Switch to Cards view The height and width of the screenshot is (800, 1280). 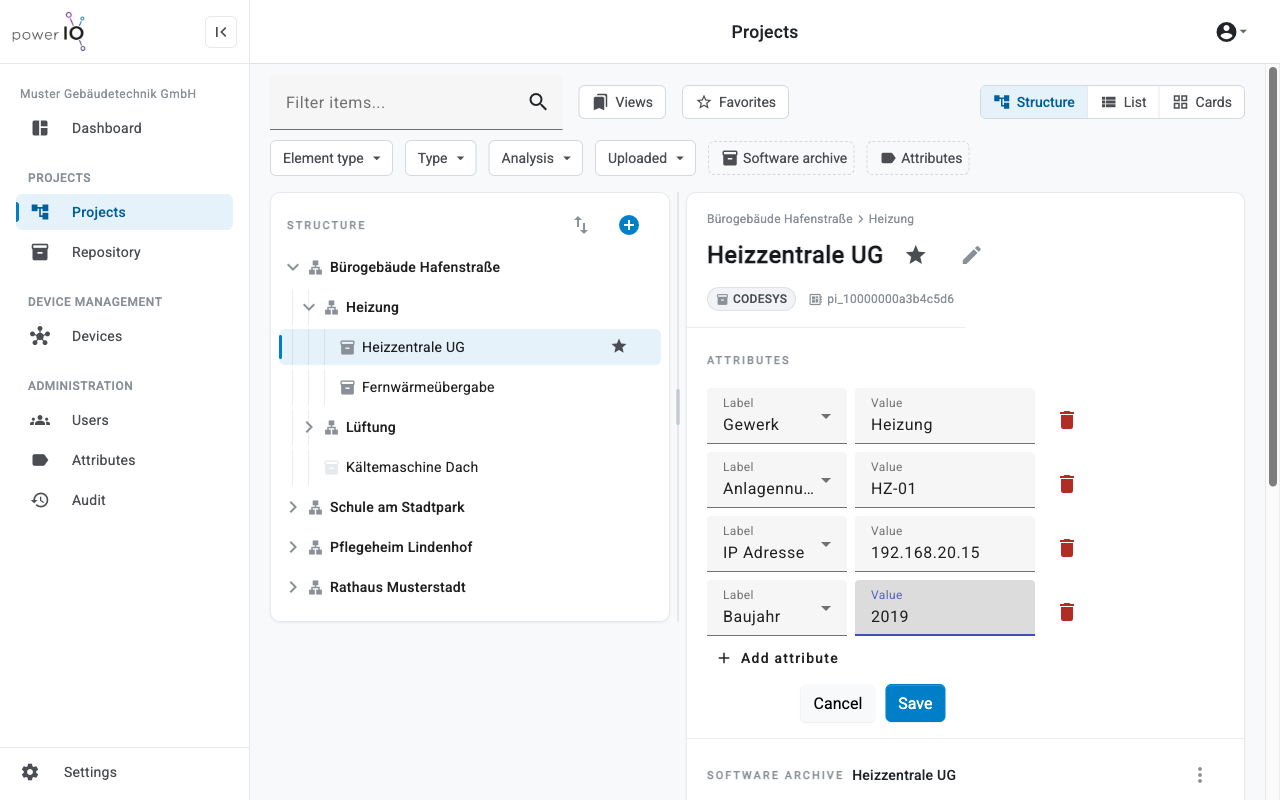coord(1202,102)
